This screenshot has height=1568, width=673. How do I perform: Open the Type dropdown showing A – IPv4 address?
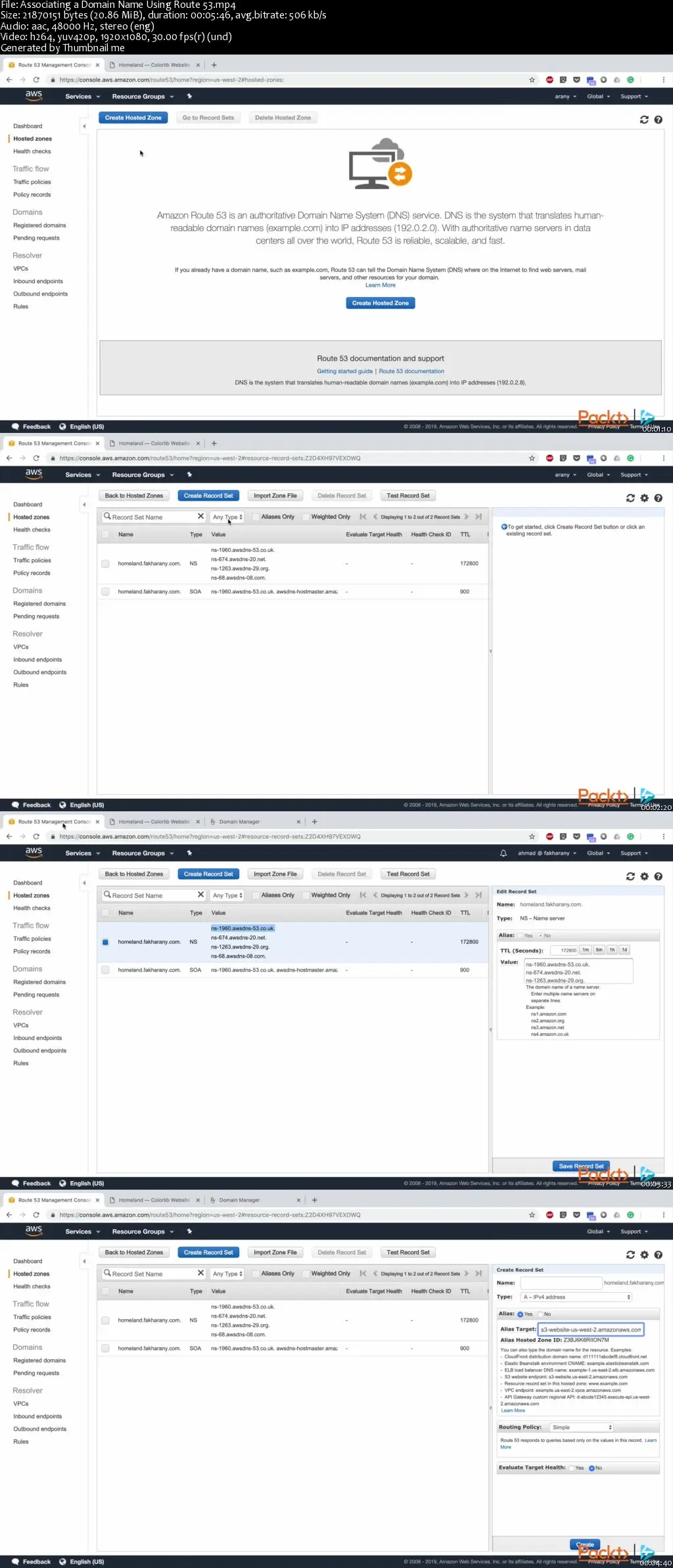[576, 1297]
